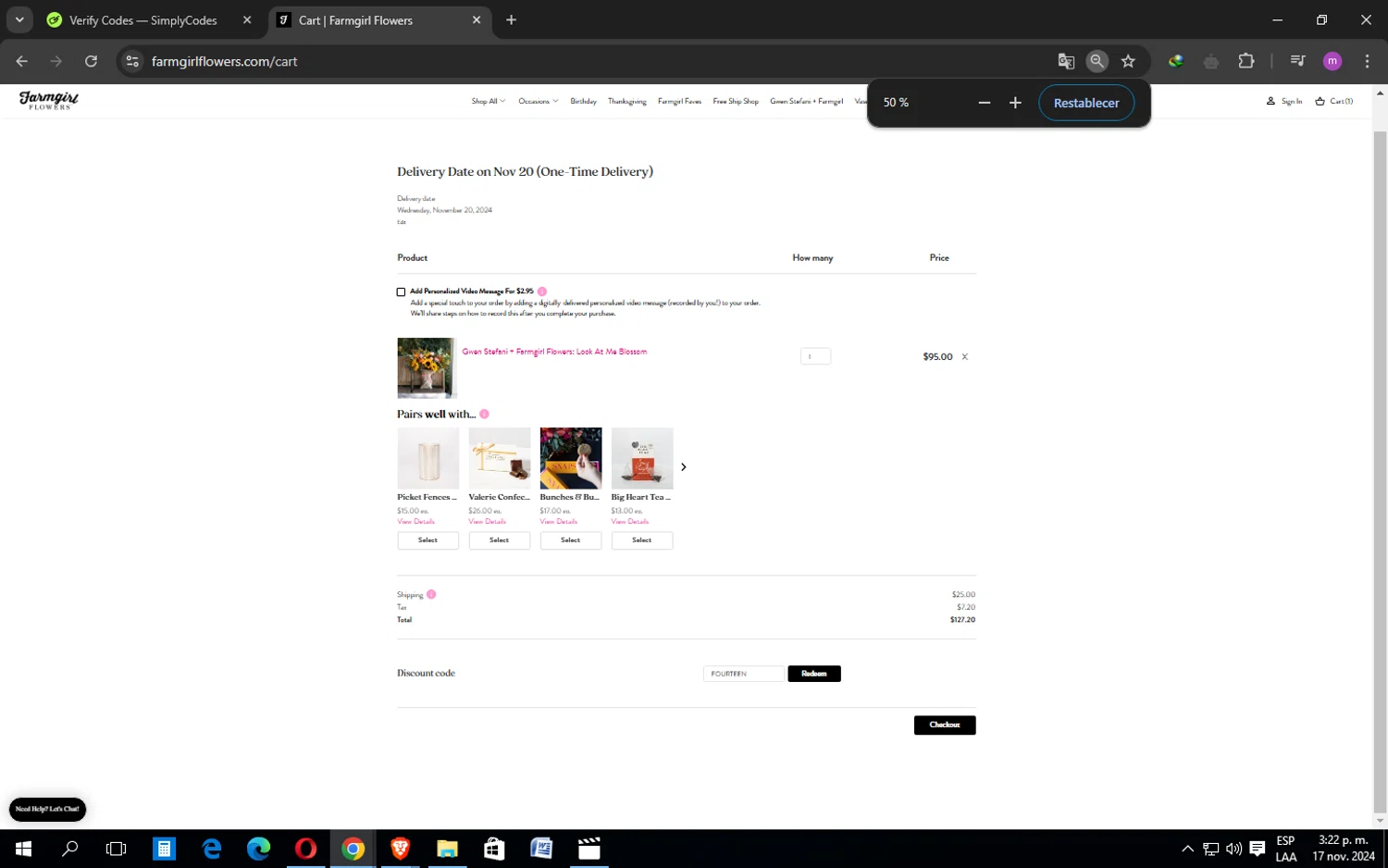Image resolution: width=1388 pixels, height=868 pixels.
Task: Click the bouquet product thumbnail
Action: tap(427, 367)
